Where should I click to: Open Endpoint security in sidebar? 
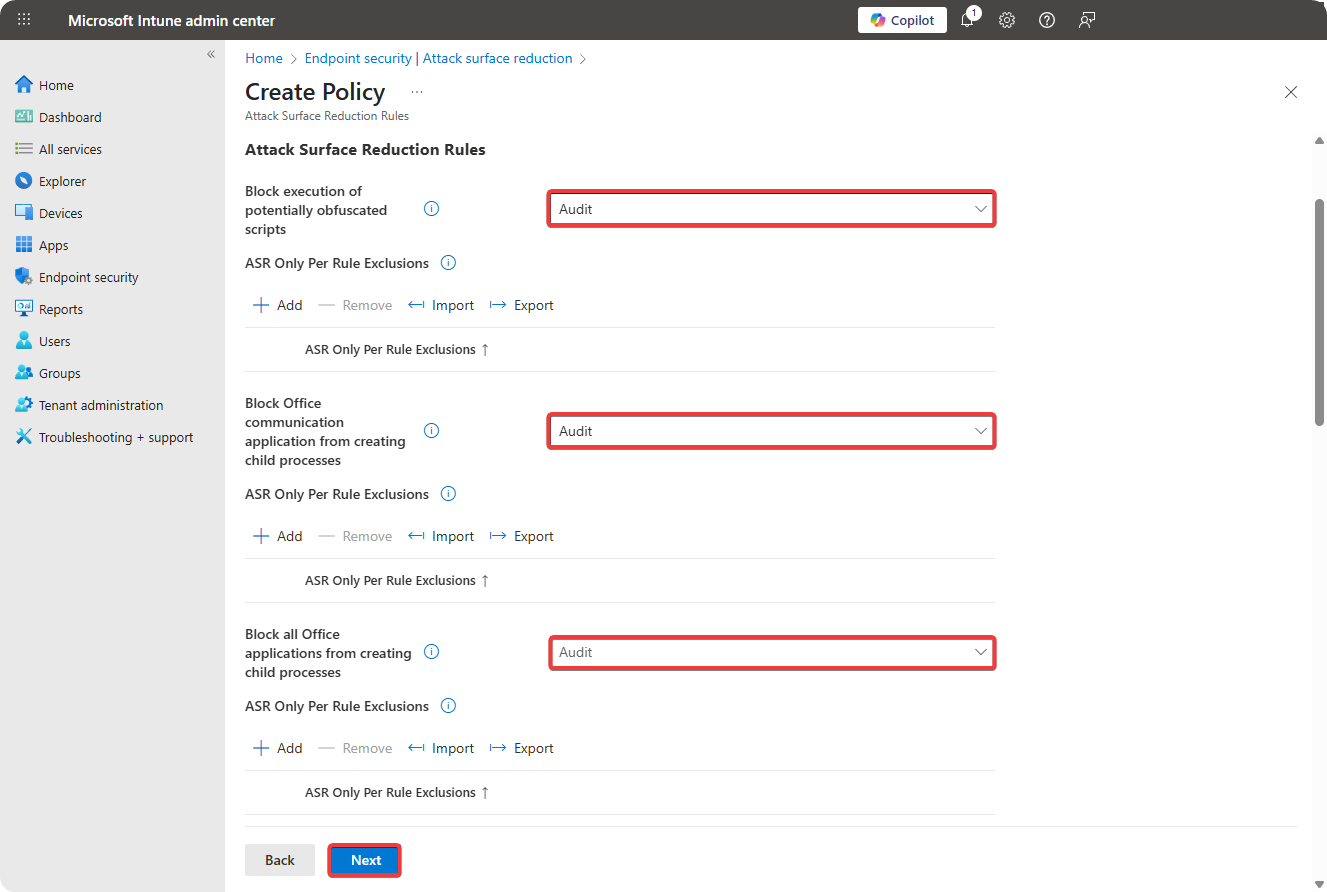click(x=88, y=277)
